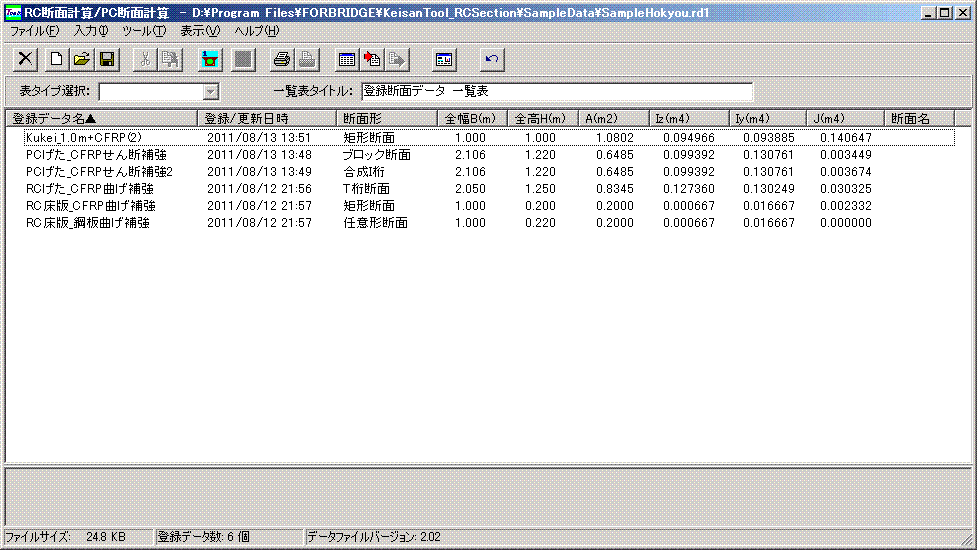Click the Iz value 0.127360

[689, 189]
